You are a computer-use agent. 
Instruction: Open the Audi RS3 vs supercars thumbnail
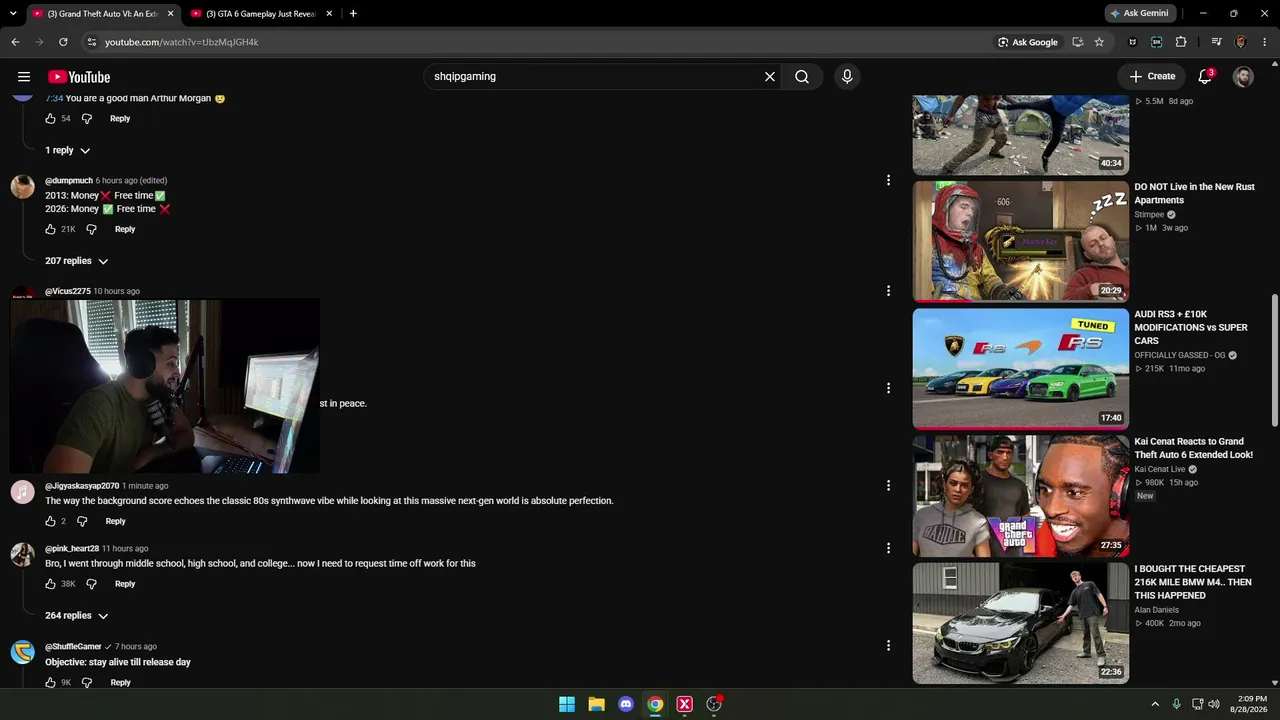(1020, 368)
